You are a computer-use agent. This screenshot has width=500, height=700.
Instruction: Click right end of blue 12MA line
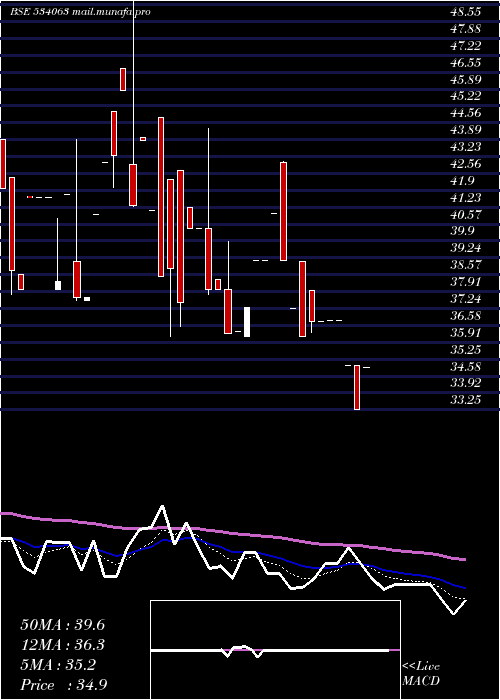pyautogui.click(x=464, y=588)
